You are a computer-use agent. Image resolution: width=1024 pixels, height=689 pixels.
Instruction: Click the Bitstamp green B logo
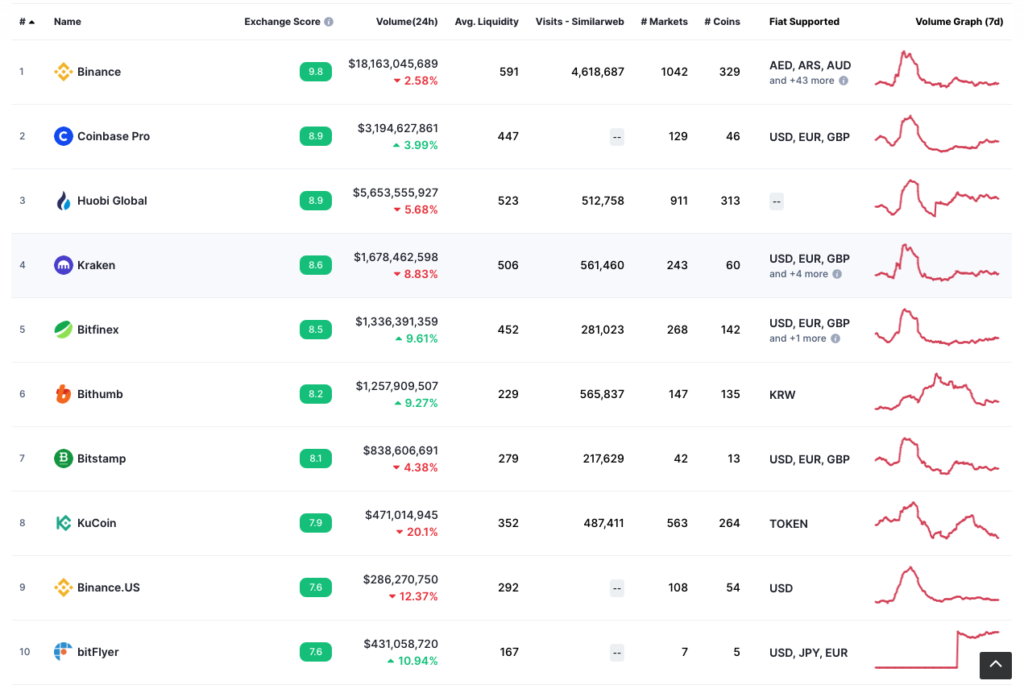tap(63, 458)
